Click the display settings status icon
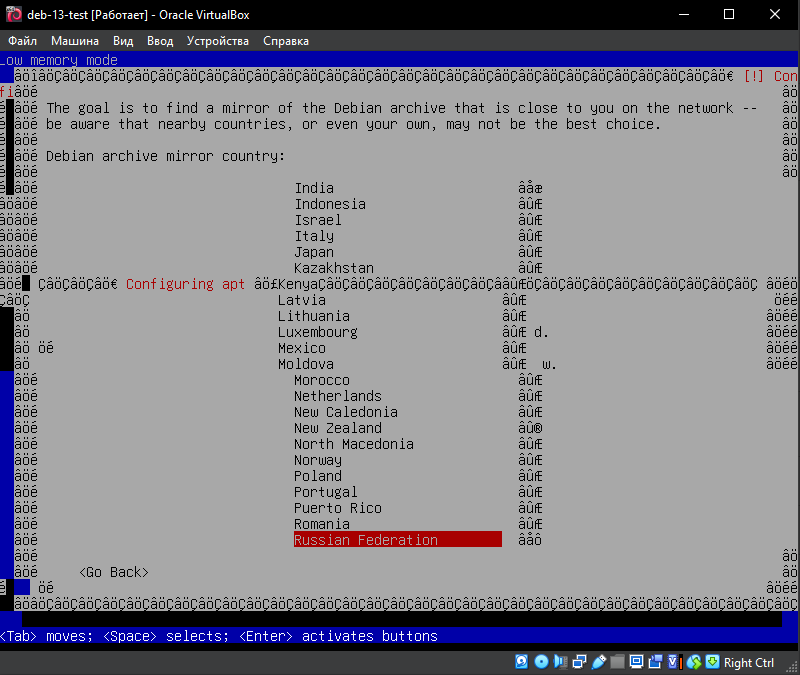800x675 pixels. [636, 662]
